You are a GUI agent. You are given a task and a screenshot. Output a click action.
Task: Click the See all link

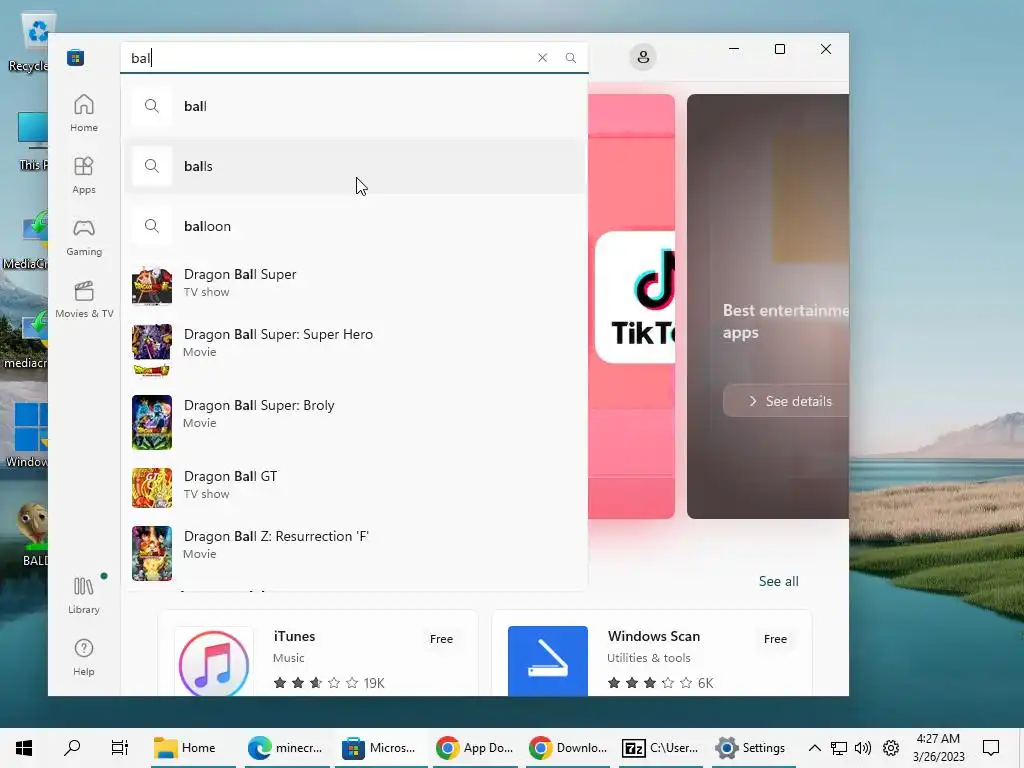coord(778,581)
